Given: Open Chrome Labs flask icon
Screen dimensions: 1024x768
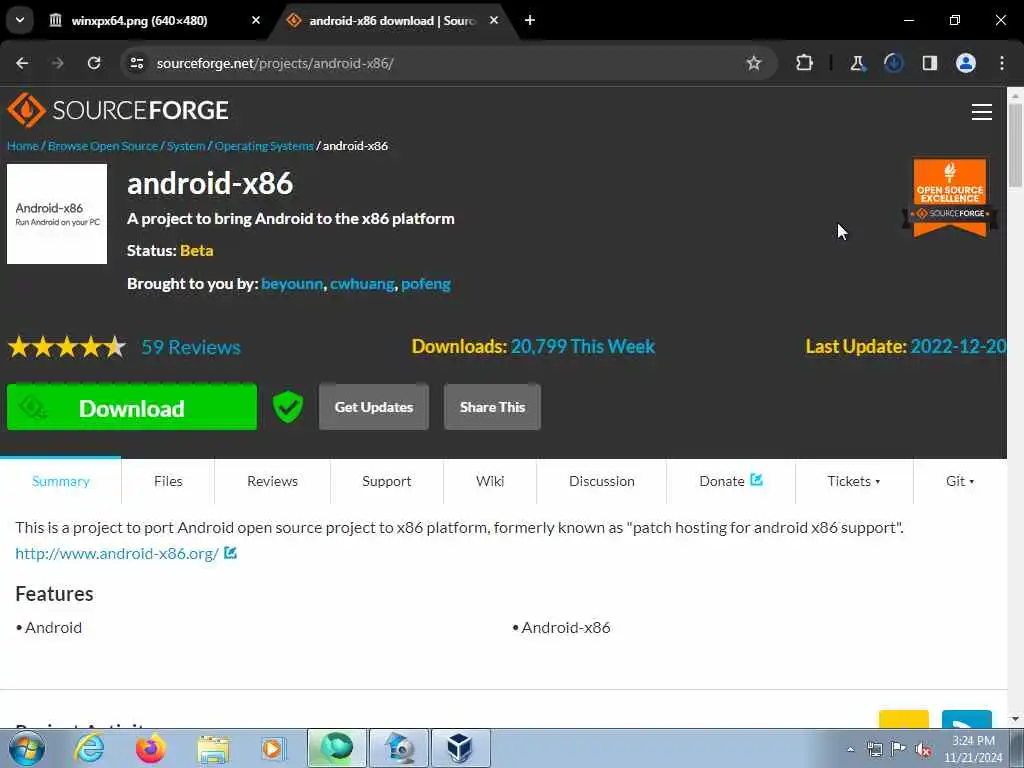Looking at the screenshot, I should 857,63.
